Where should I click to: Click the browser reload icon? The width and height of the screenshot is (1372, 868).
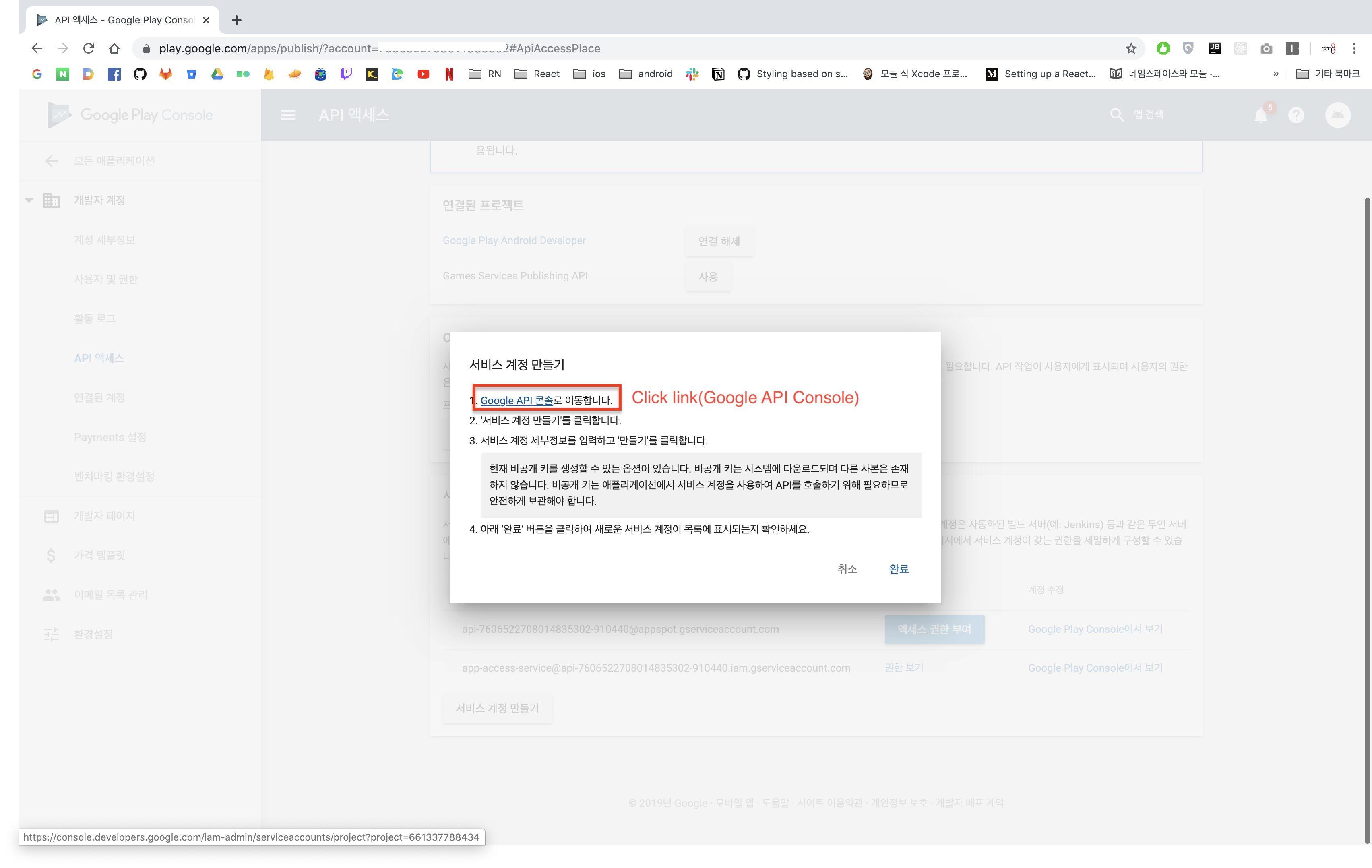click(x=88, y=48)
